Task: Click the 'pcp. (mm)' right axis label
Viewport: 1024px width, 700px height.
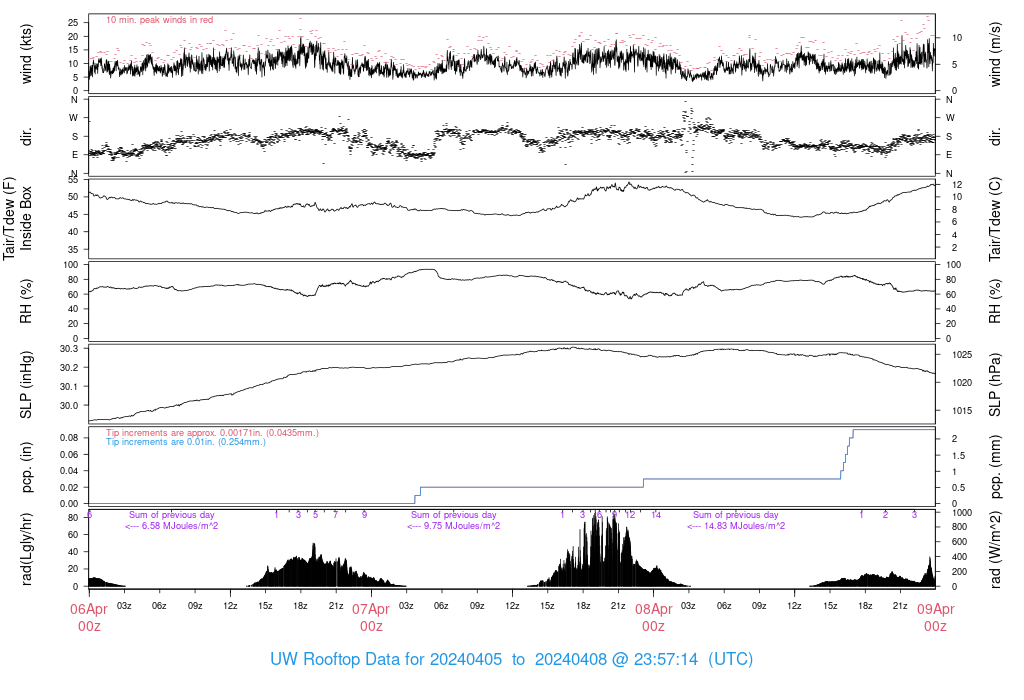Action: tap(995, 467)
